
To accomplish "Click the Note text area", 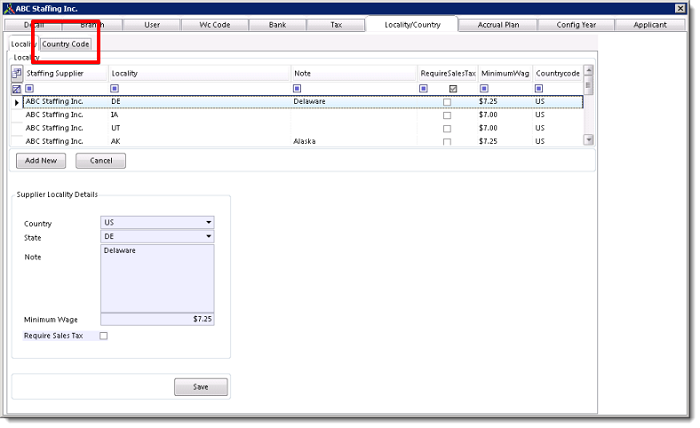I will pos(157,278).
